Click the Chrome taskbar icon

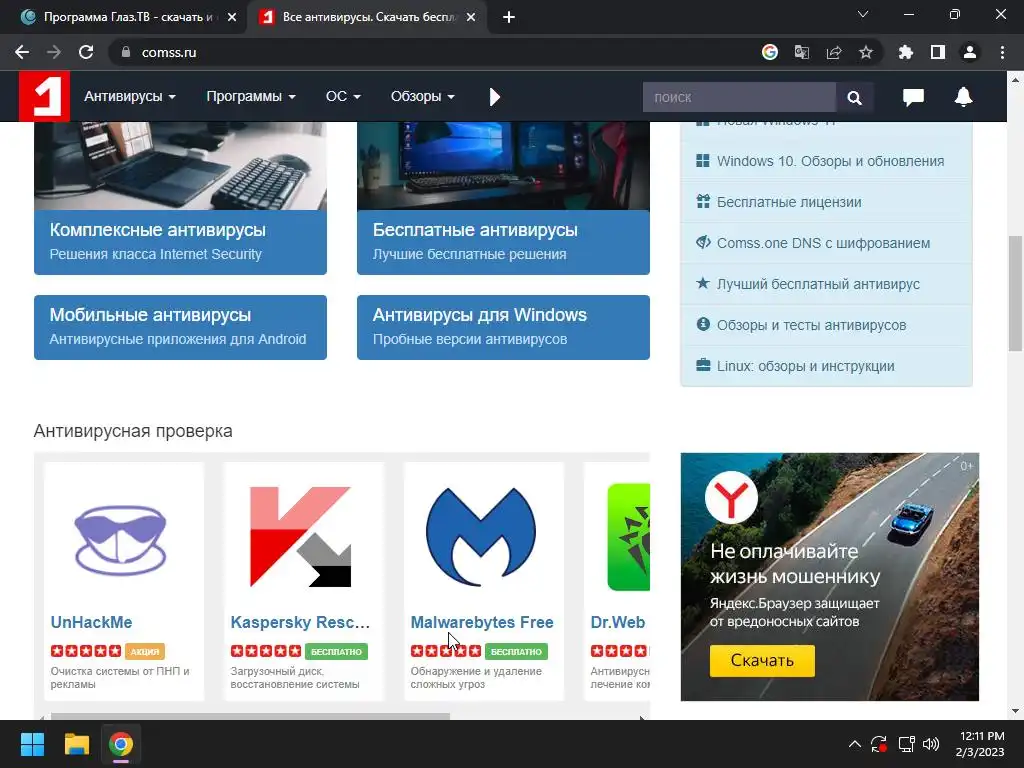click(x=121, y=744)
